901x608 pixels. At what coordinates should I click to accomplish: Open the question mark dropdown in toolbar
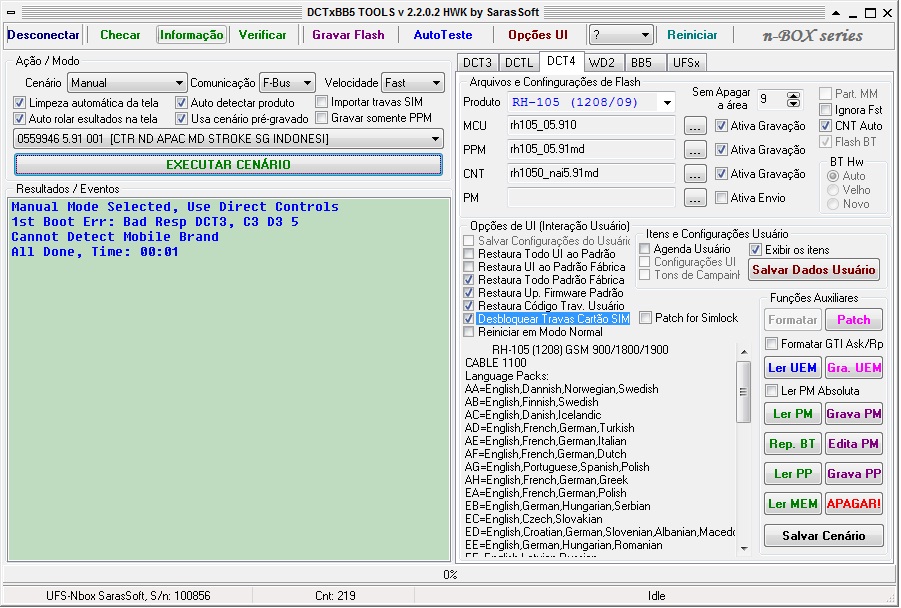click(x=621, y=35)
